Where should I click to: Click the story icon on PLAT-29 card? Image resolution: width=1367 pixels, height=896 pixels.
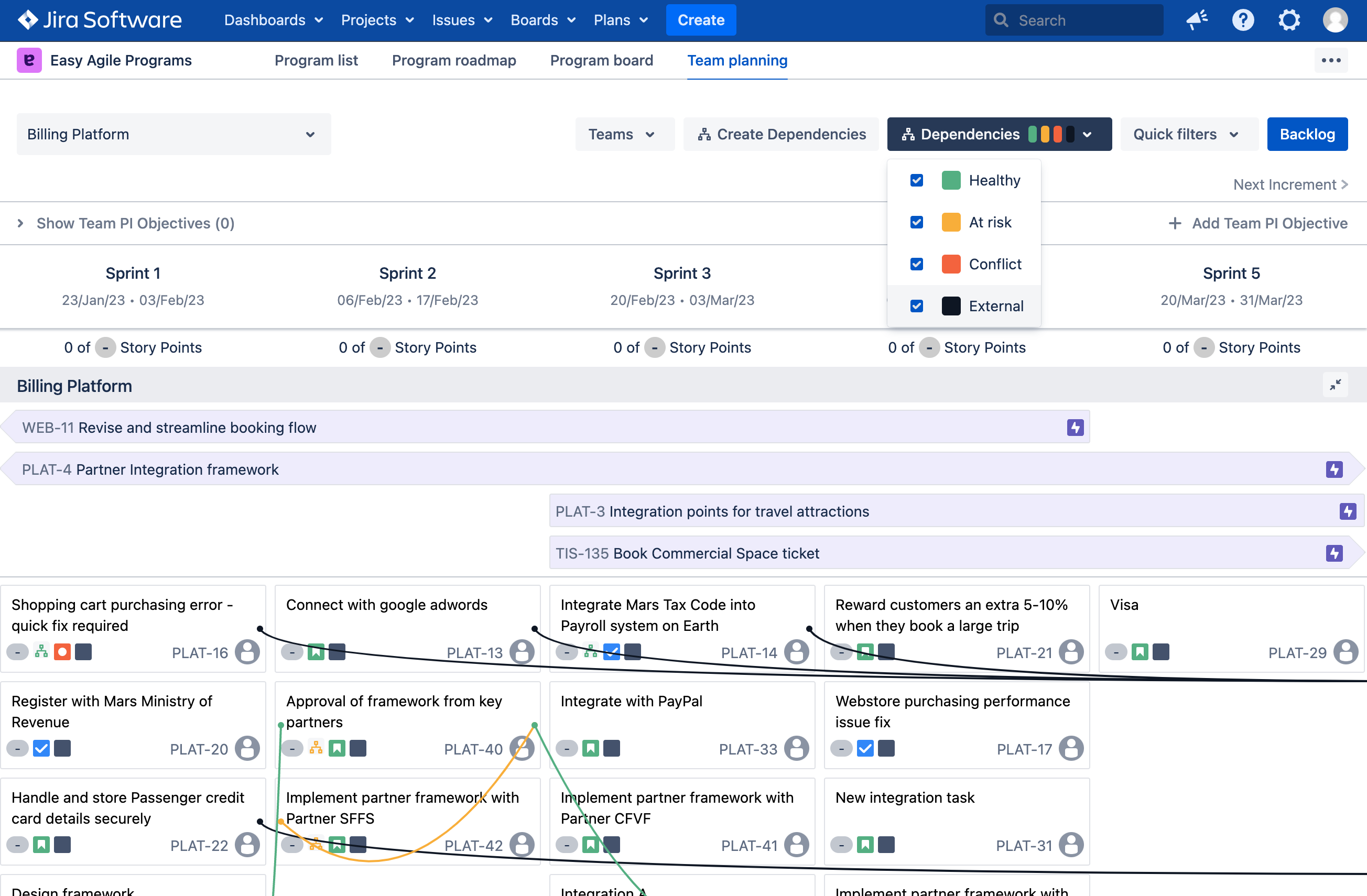[1140, 652]
